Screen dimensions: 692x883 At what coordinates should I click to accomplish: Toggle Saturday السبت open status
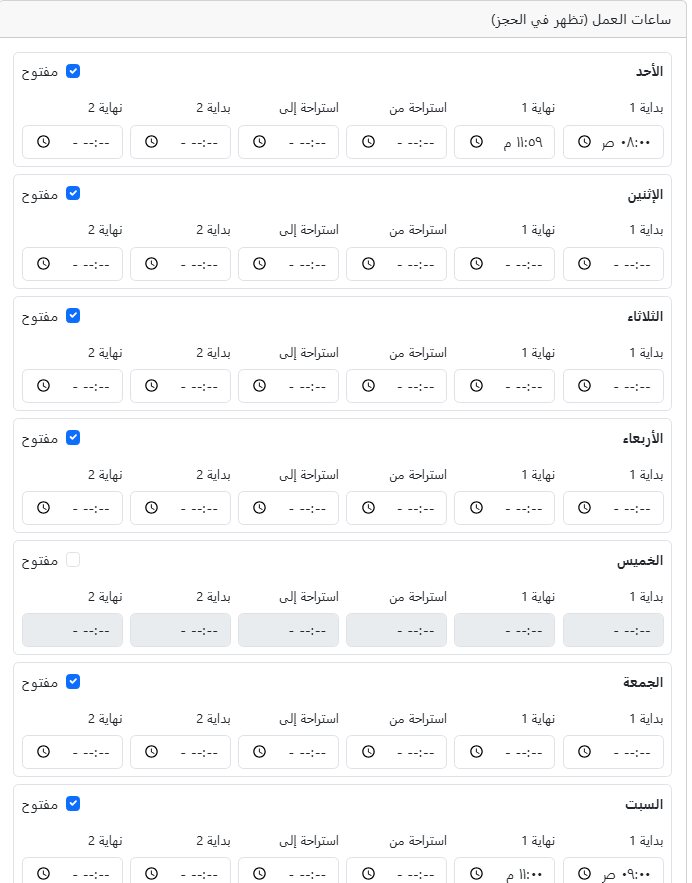click(73, 803)
